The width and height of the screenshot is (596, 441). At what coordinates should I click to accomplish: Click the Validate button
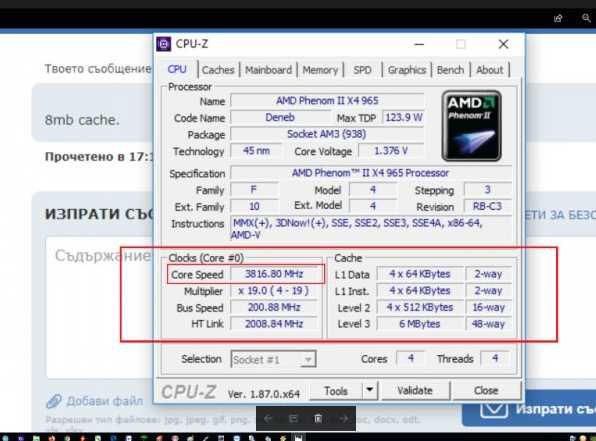pyautogui.click(x=415, y=390)
